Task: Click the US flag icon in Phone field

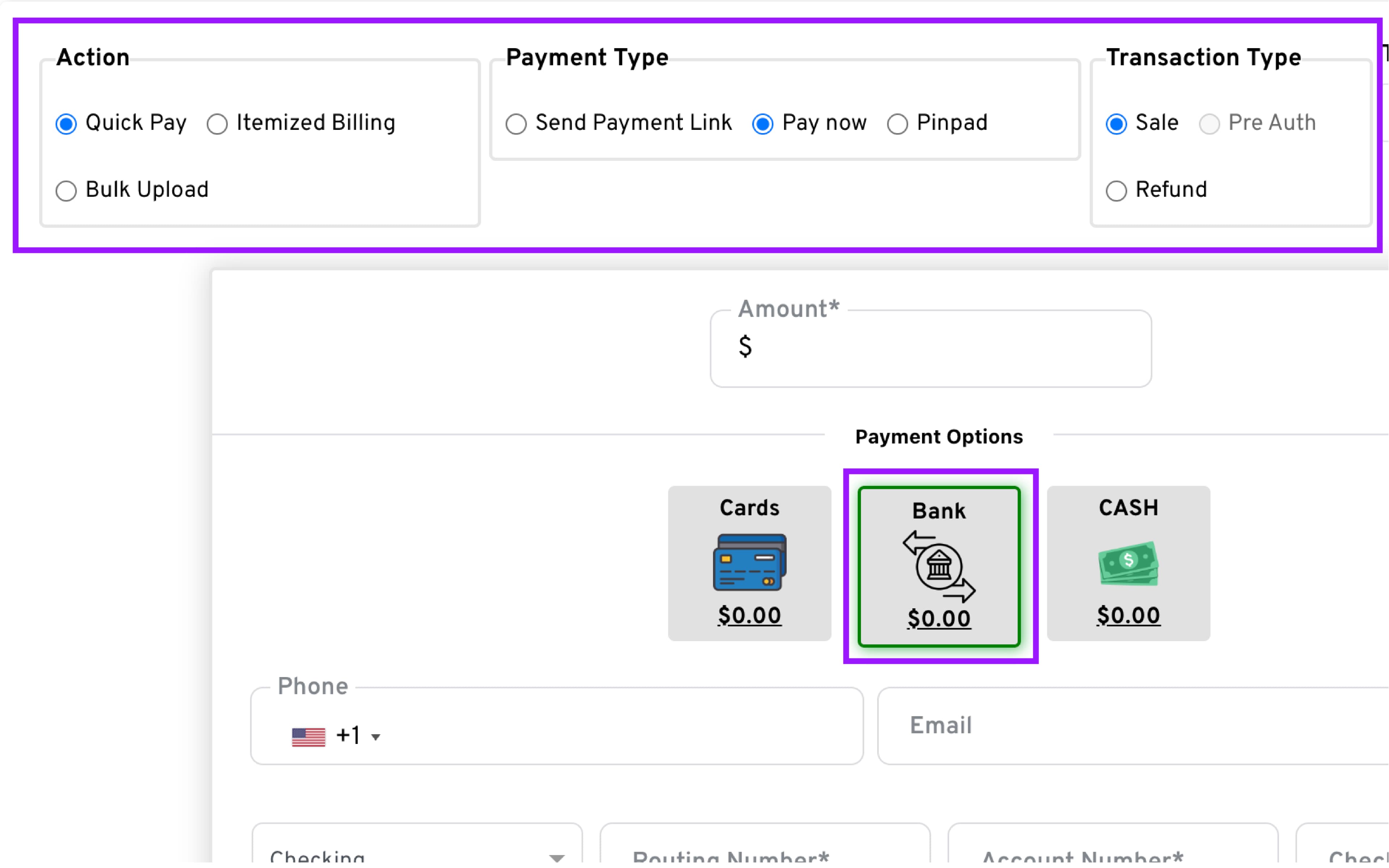Action: 308,737
